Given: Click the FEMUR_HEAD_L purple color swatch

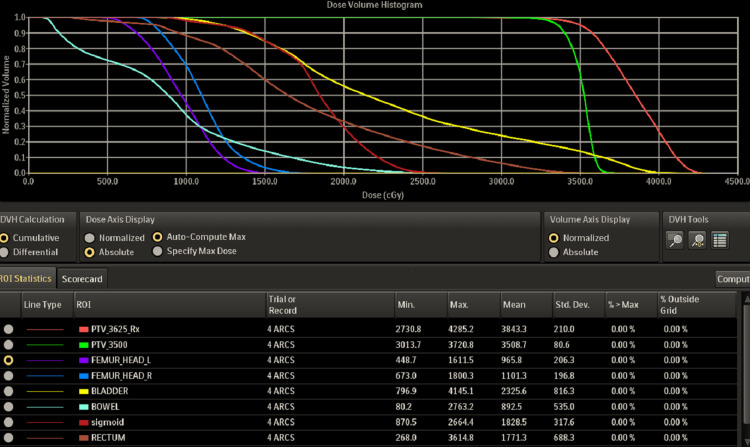Looking at the screenshot, I should coord(84,360).
